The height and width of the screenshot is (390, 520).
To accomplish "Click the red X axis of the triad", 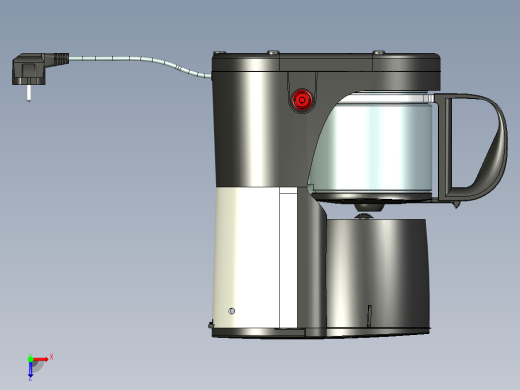I will point(41,359).
